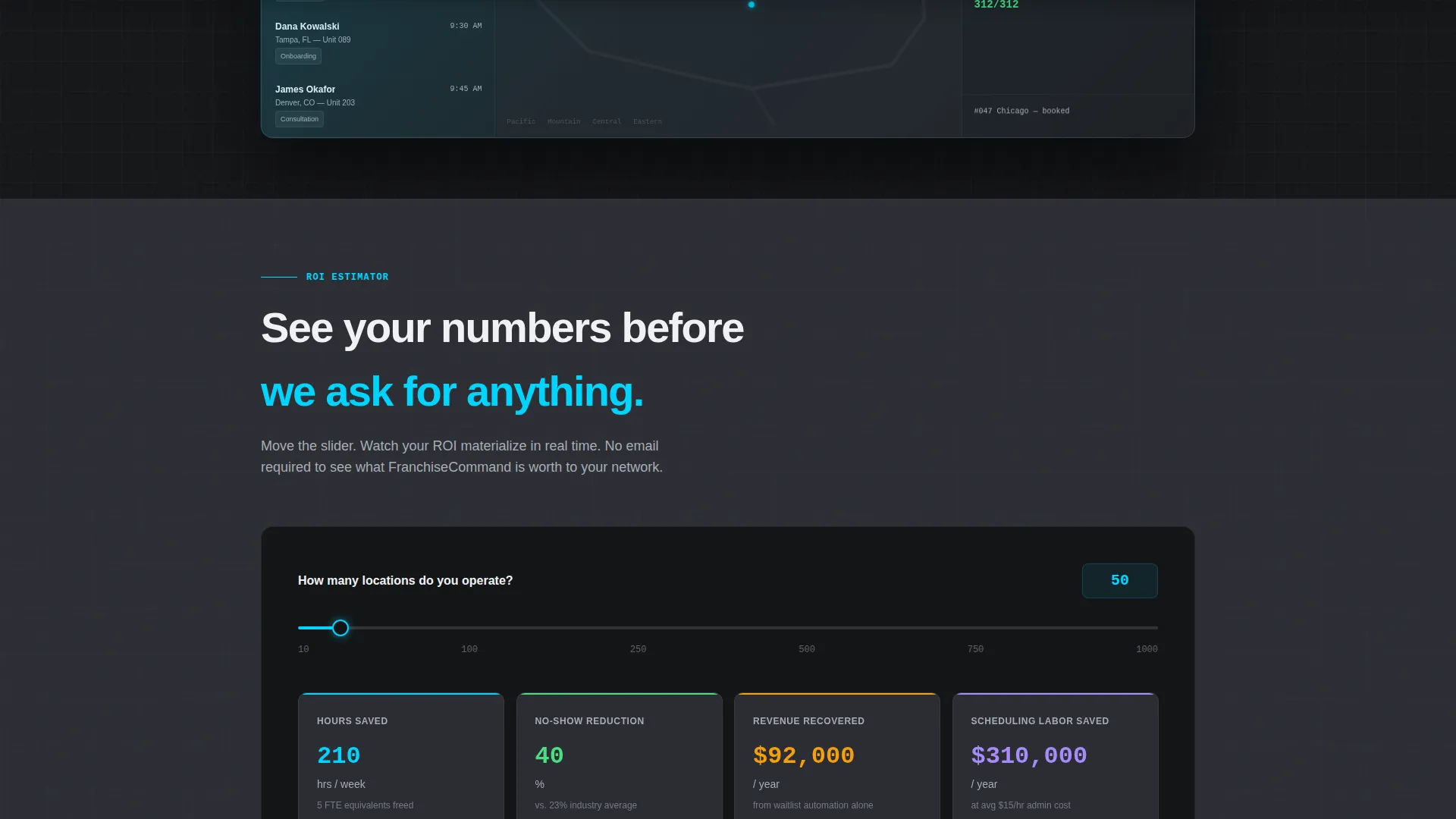1456x819 pixels.
Task: Click the 500 mark on the locations slider
Action: (807, 649)
